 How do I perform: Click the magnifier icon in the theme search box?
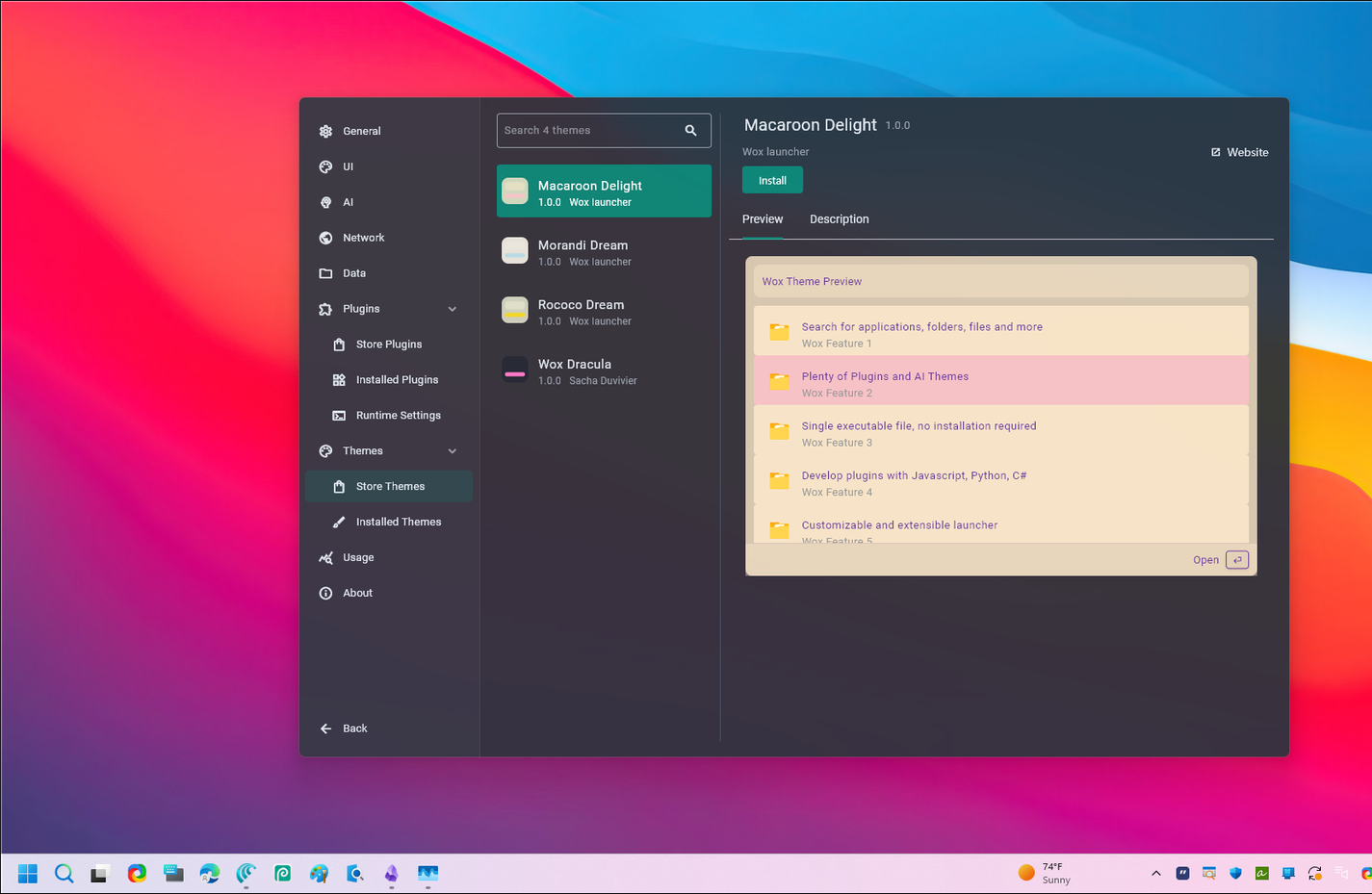tap(690, 130)
